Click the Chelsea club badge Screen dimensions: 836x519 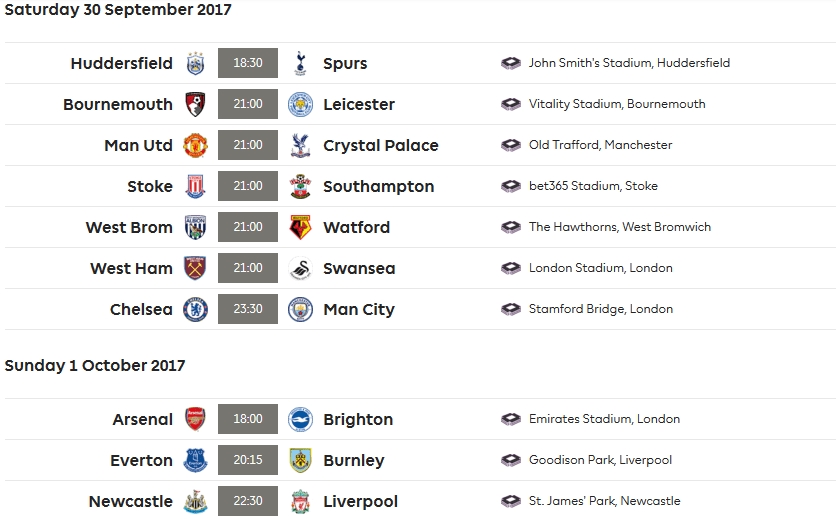click(x=195, y=309)
